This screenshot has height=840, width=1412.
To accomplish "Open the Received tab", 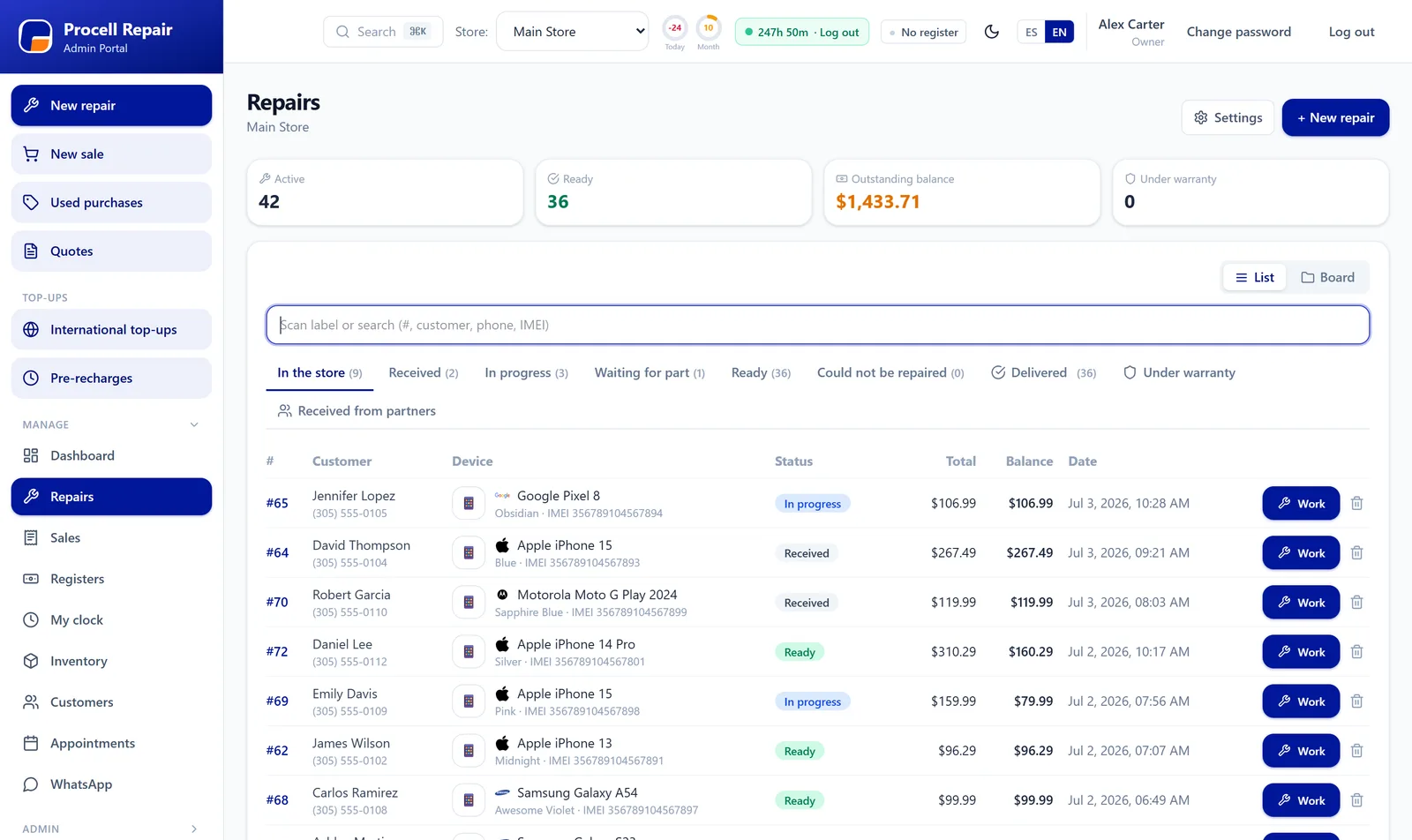I will pyautogui.click(x=424, y=372).
